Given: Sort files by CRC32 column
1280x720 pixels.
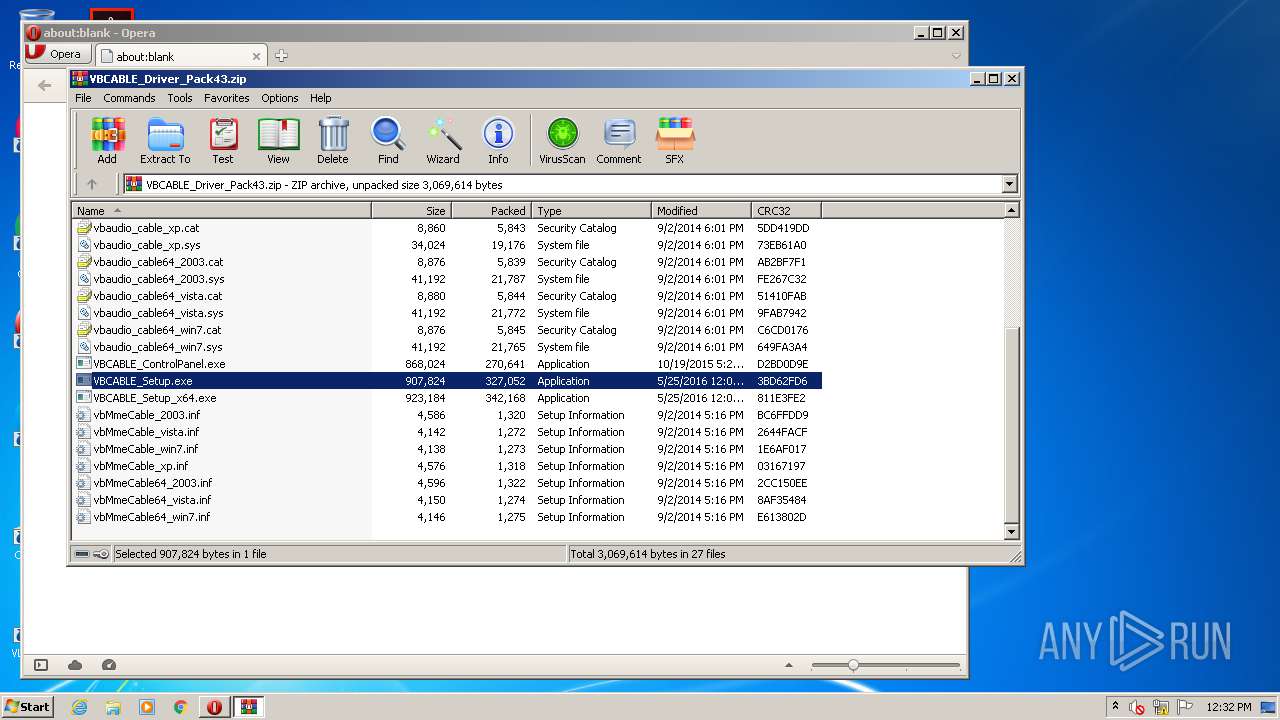Looking at the screenshot, I should [787, 210].
